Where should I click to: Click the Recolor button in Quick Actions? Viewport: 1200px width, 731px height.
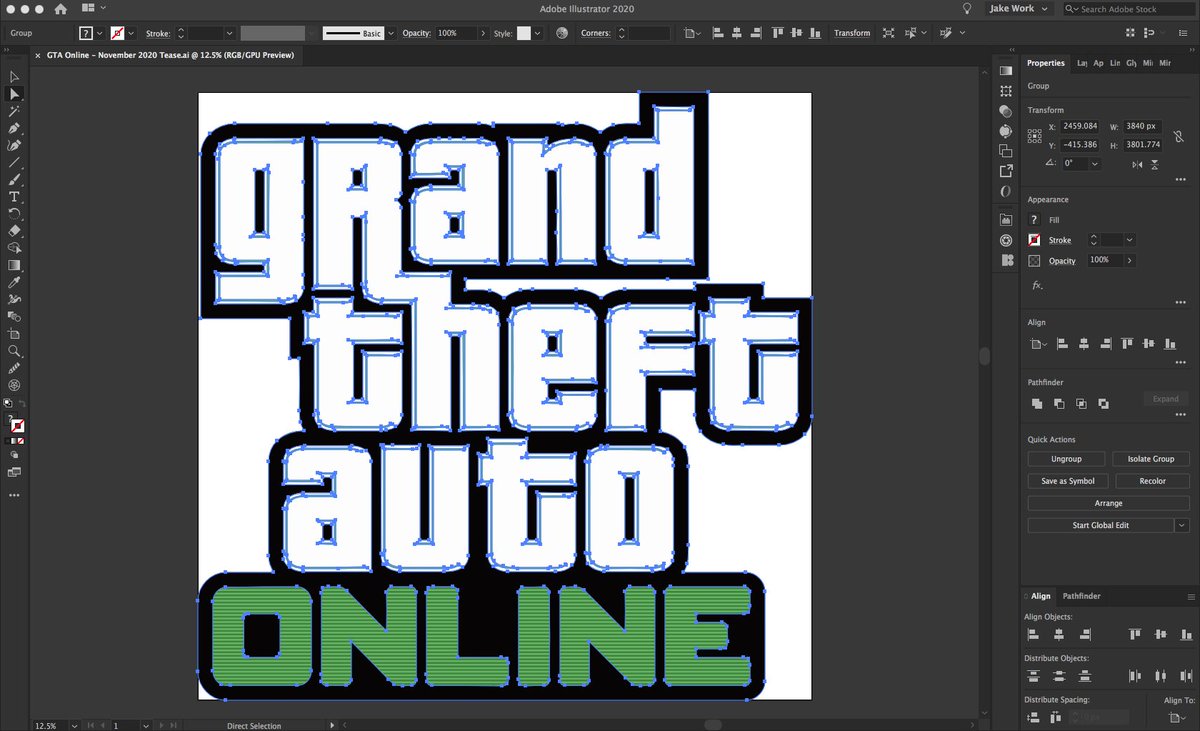pyautogui.click(x=1151, y=481)
